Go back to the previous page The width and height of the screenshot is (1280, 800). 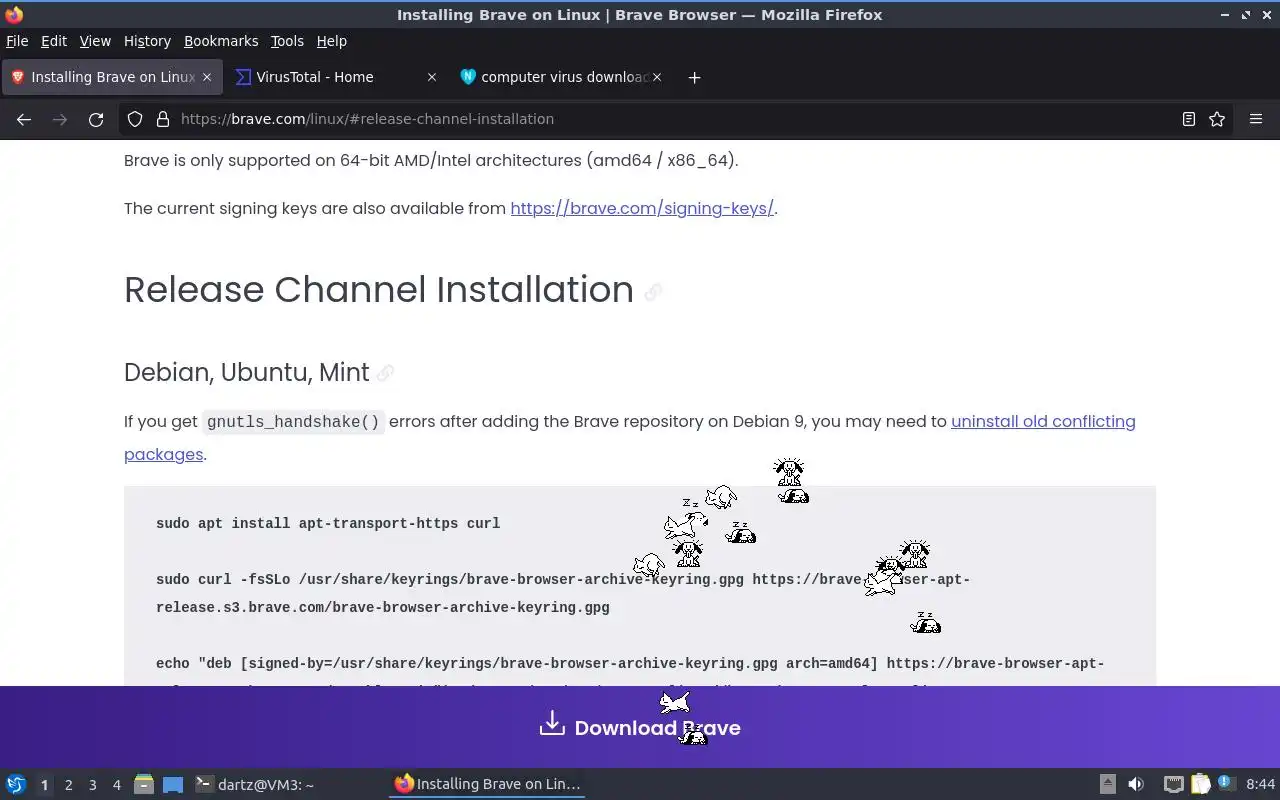(x=24, y=119)
